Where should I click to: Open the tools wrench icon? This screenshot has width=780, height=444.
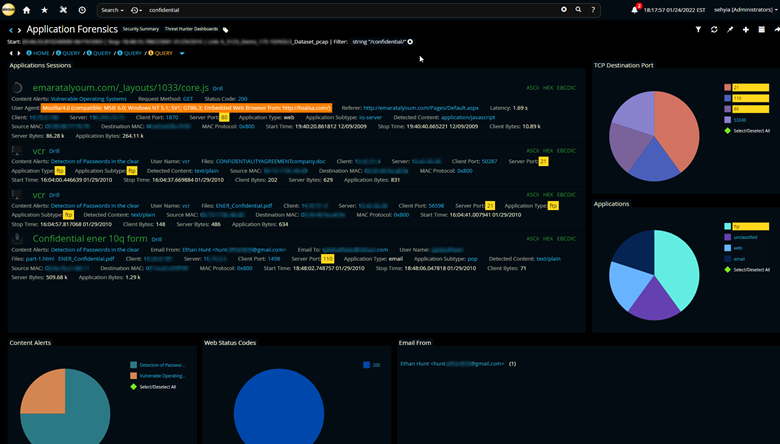pos(63,10)
